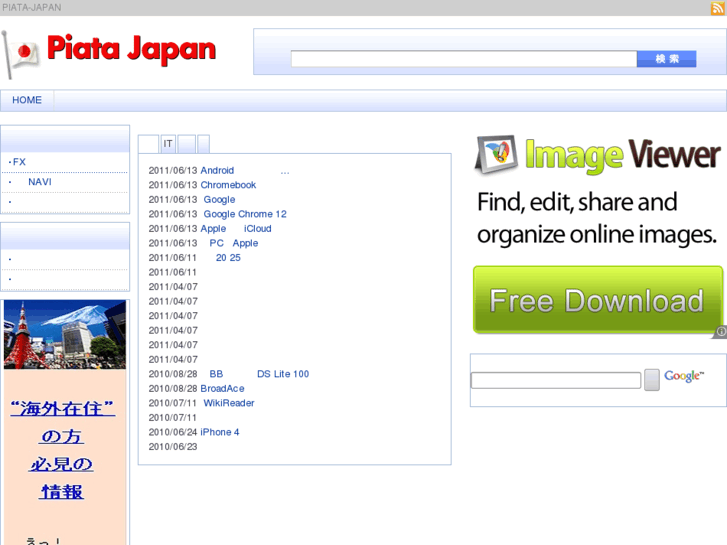Click the Google logo beside search box
This screenshot has height=545, width=727.
[x=684, y=376]
